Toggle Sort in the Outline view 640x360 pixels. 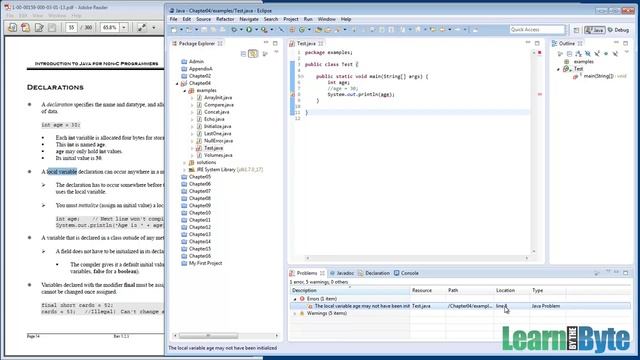(578, 53)
